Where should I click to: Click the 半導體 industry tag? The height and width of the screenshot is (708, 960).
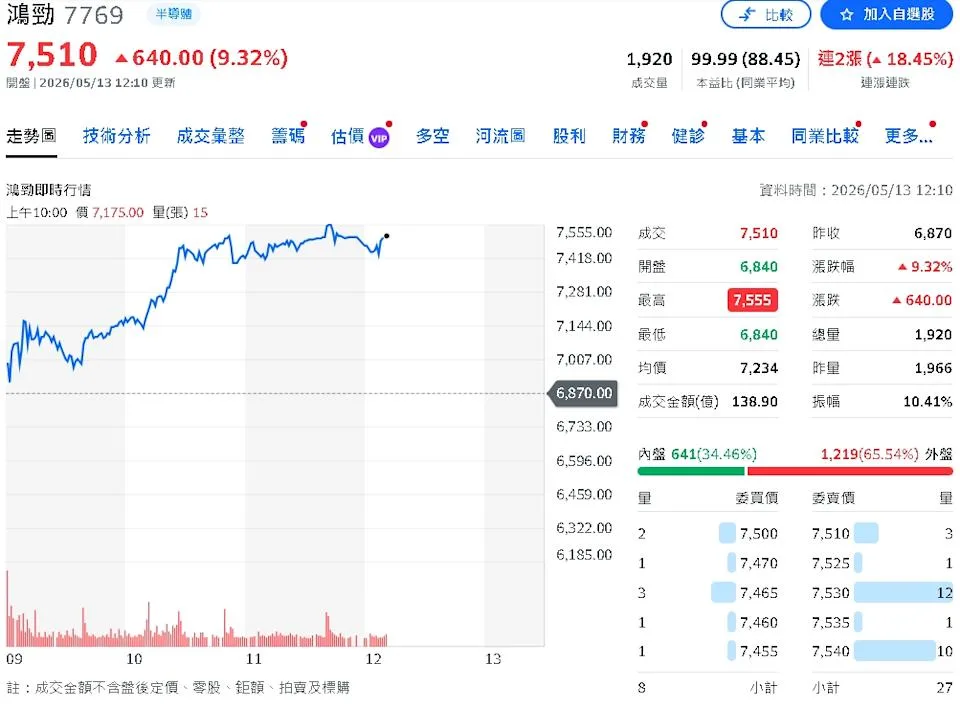[x=173, y=14]
